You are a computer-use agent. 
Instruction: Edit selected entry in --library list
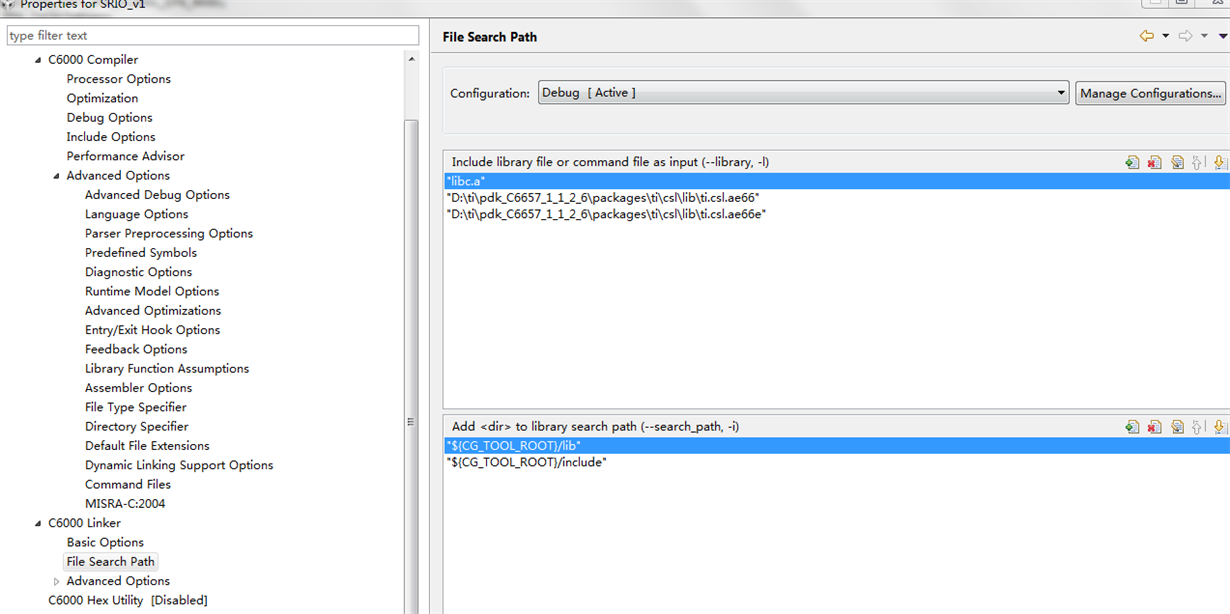pos(1177,162)
